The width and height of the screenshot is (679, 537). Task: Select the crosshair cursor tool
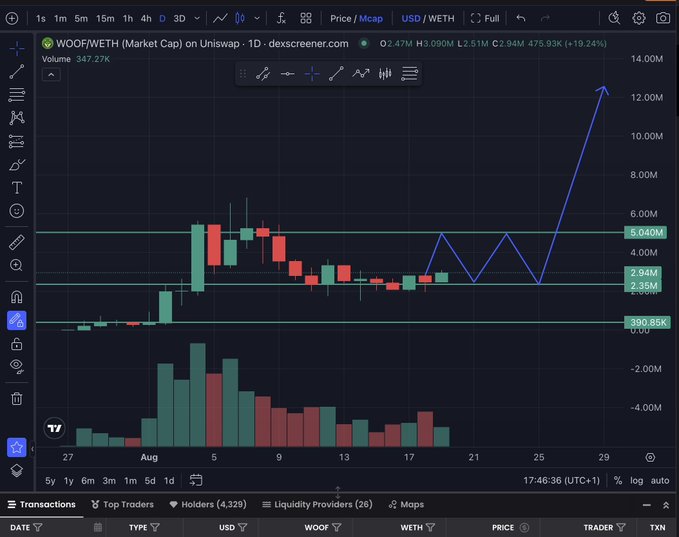coord(16,49)
